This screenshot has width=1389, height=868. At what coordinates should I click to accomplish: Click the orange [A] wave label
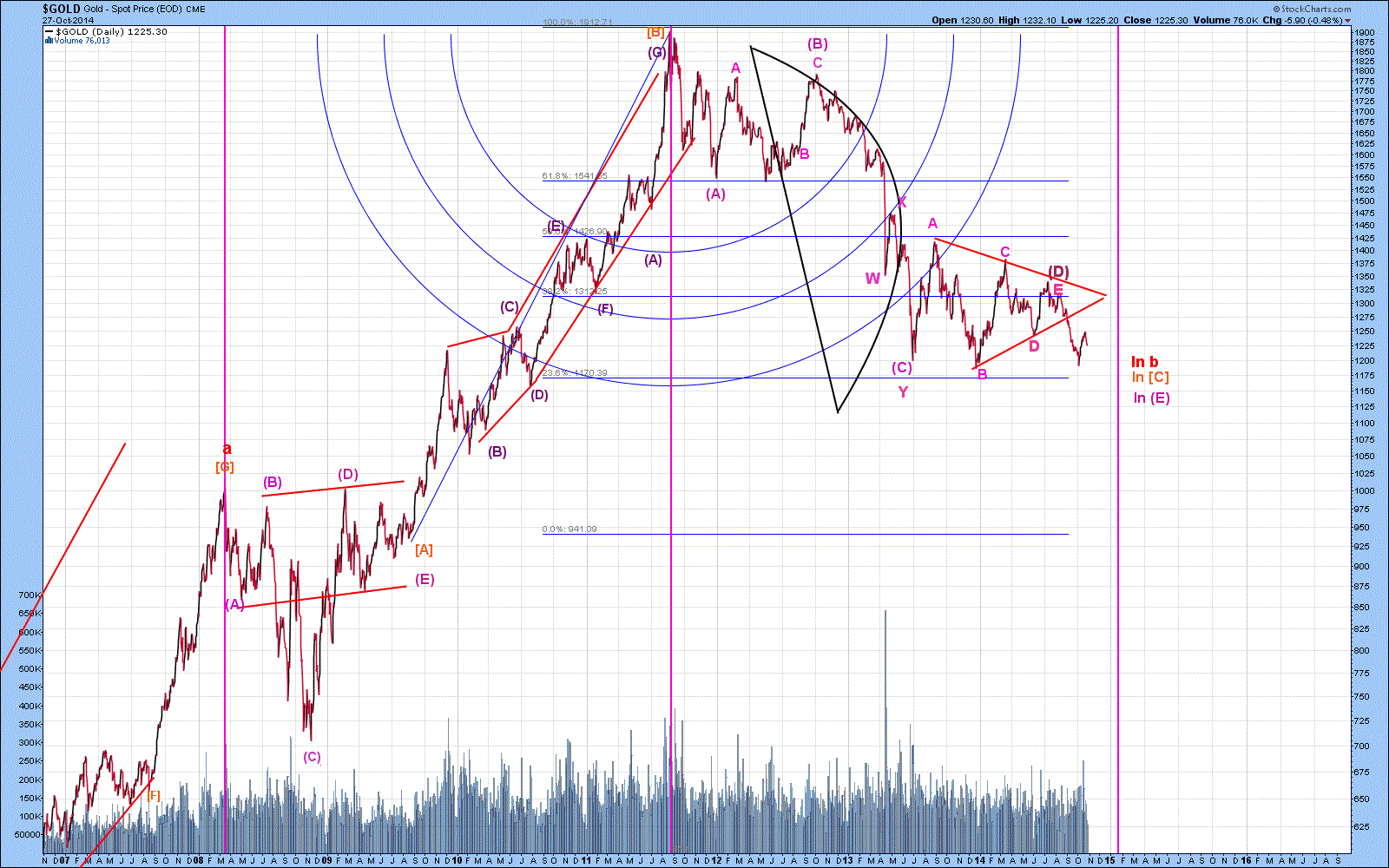pos(424,549)
